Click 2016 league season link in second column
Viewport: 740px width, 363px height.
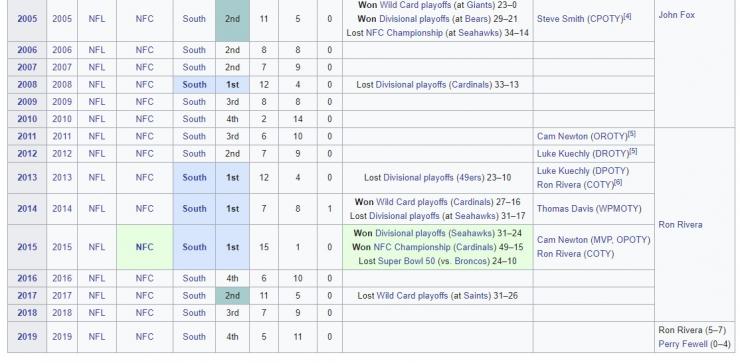(62, 278)
